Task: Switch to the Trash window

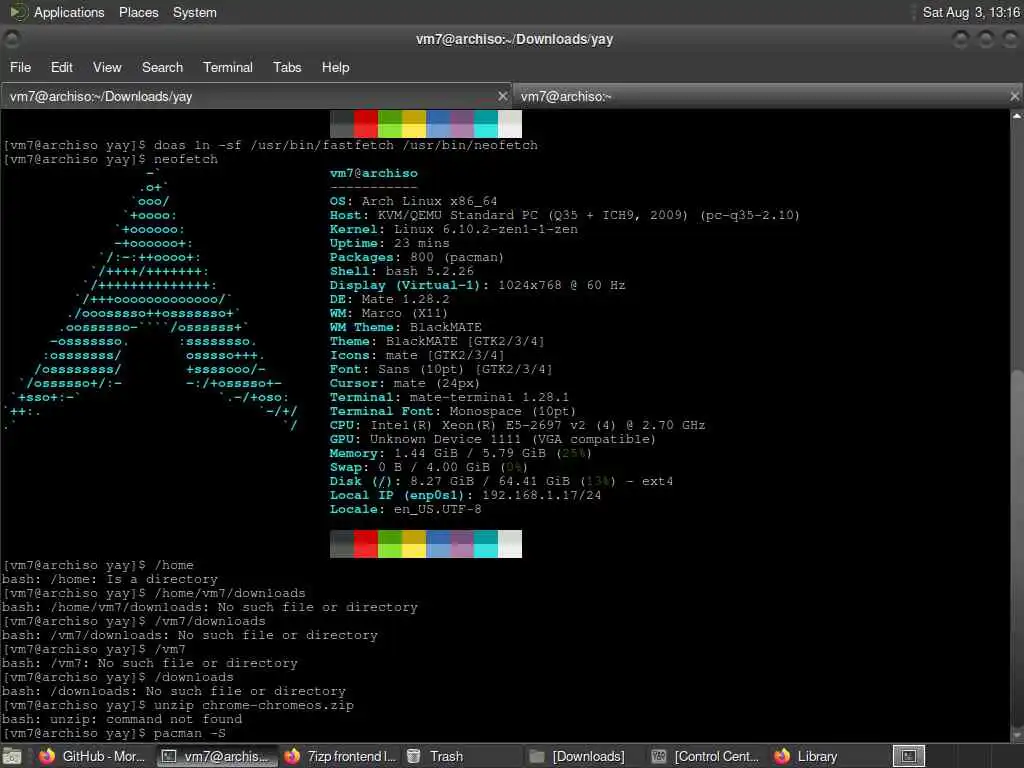Action: coord(460,756)
